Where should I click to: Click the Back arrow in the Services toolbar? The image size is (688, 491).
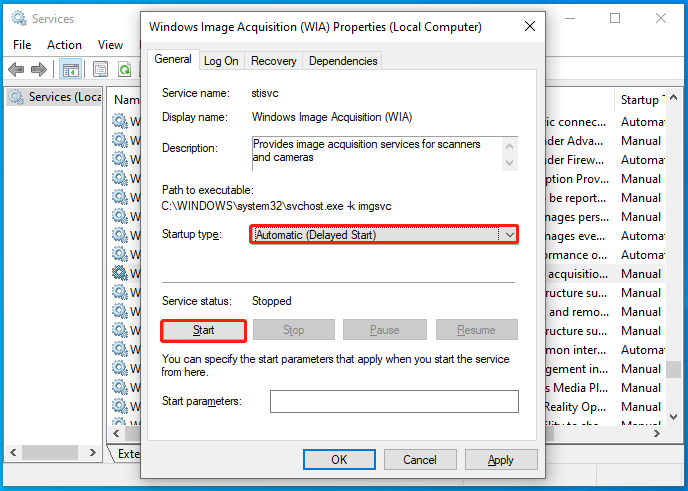click(x=16, y=69)
